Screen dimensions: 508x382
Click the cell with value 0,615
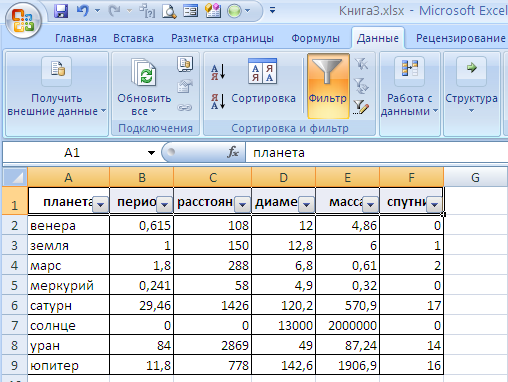pyautogui.click(x=141, y=225)
